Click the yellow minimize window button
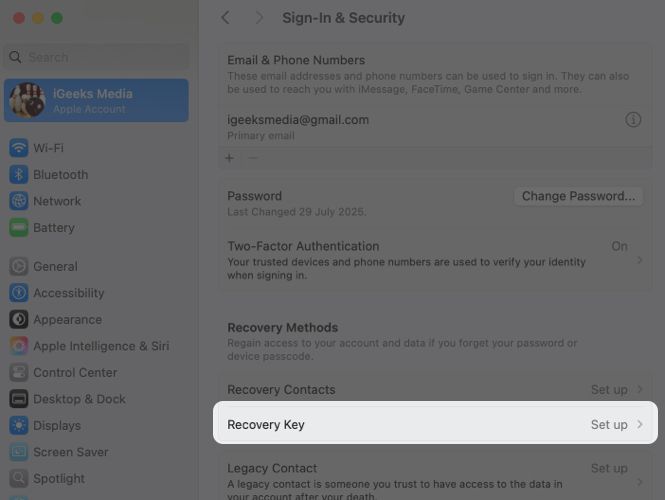The image size is (665, 500). pyautogui.click(x=38, y=18)
